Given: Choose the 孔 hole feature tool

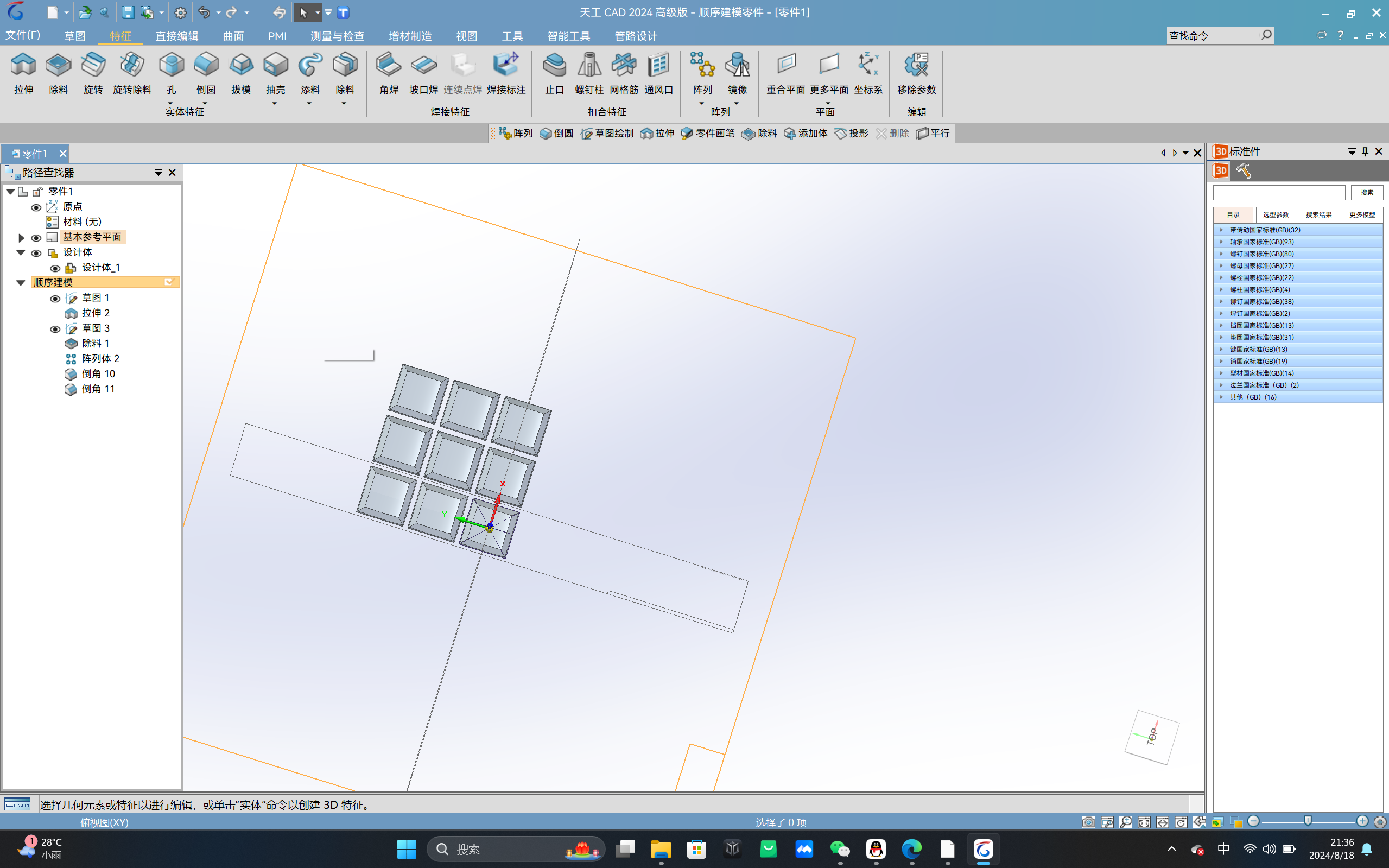Looking at the screenshot, I should point(171,73).
